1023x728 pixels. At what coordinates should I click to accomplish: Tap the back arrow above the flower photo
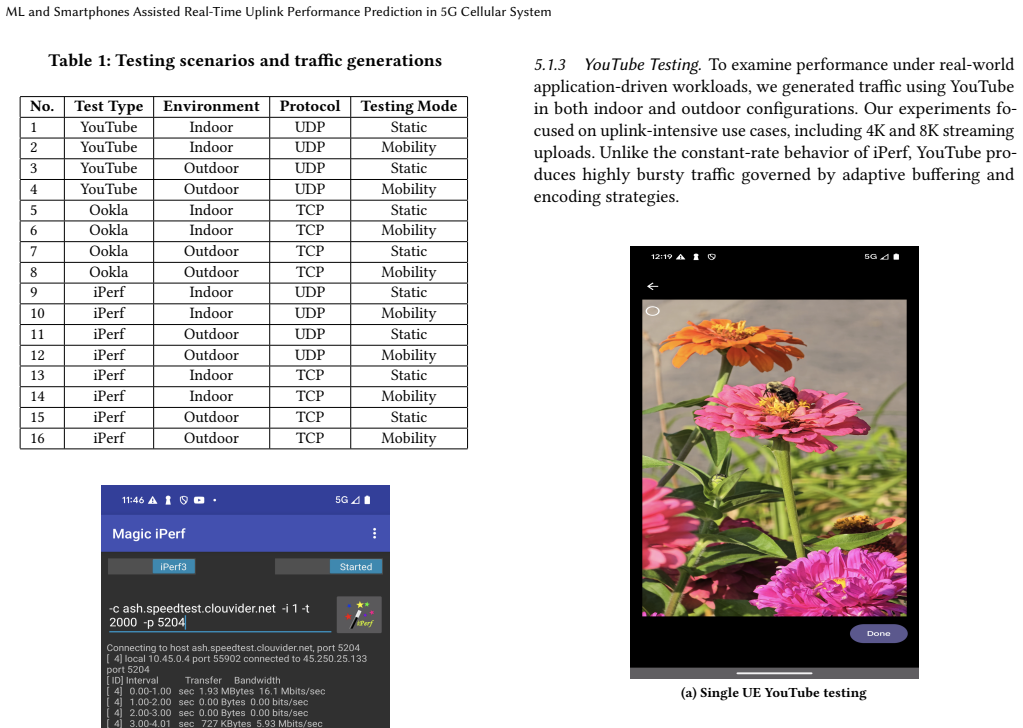coord(652,286)
